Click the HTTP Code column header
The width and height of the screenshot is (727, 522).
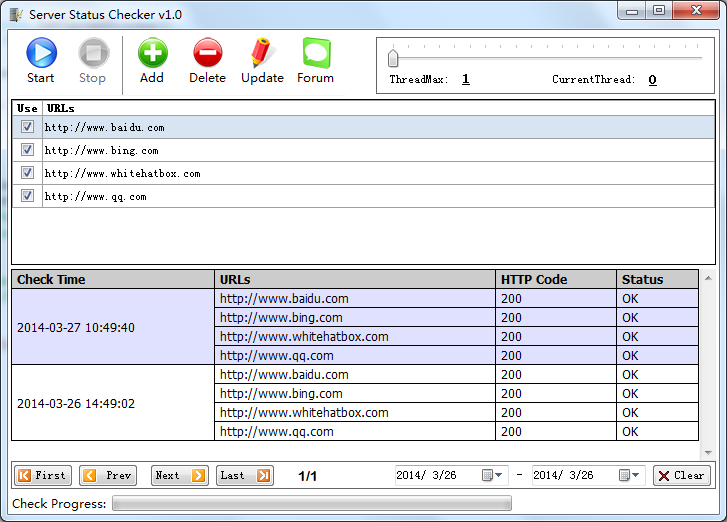point(556,280)
